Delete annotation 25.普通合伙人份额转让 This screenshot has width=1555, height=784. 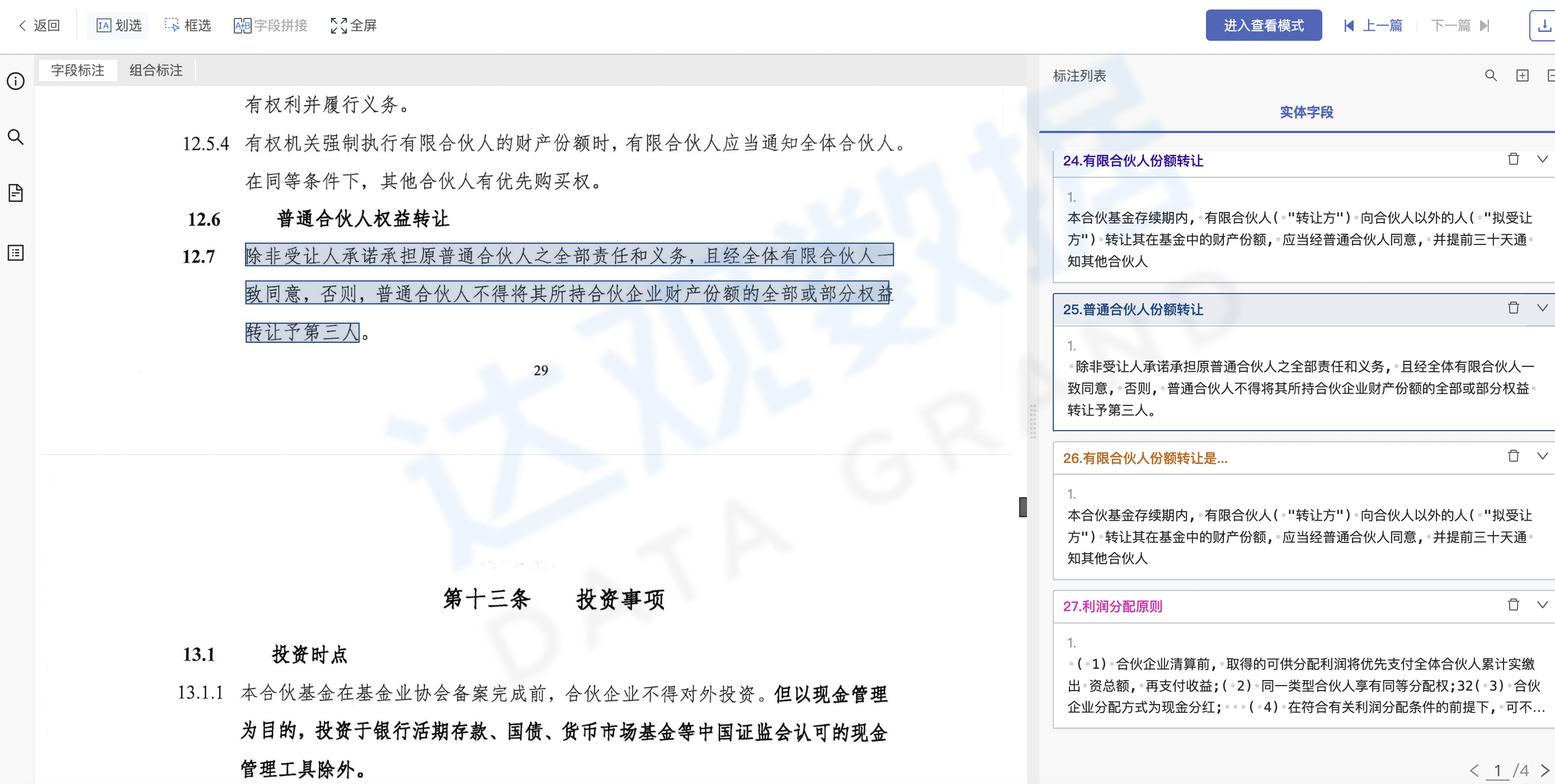pyautogui.click(x=1514, y=308)
